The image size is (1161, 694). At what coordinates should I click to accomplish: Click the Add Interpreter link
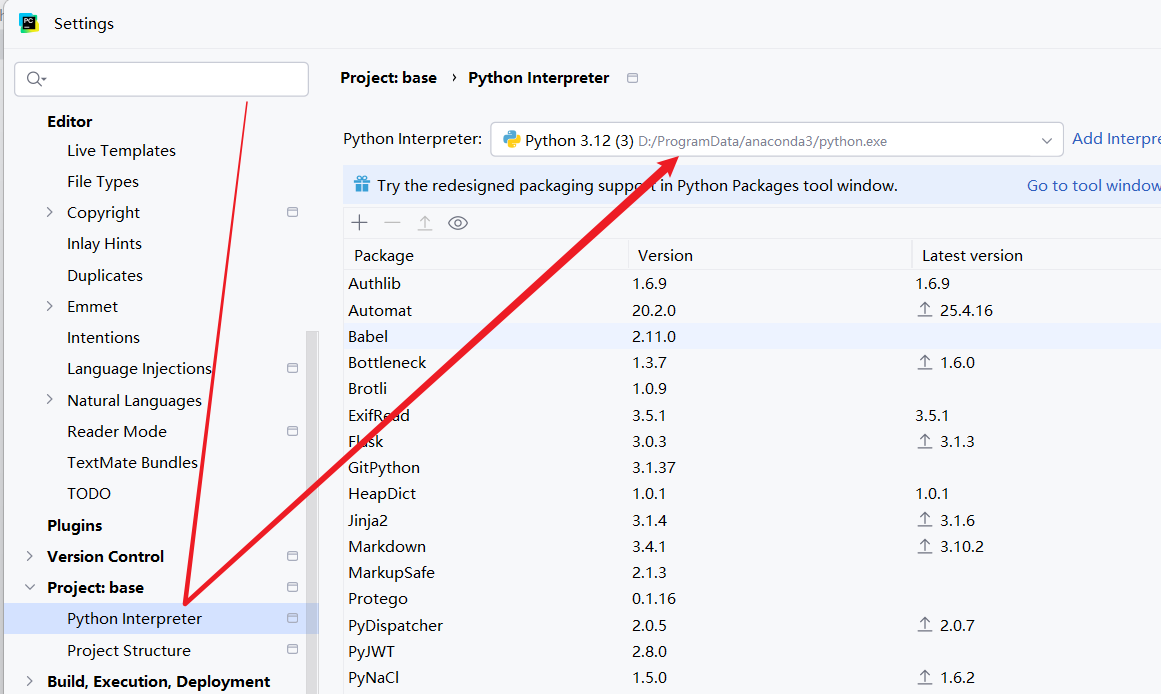pos(1116,139)
